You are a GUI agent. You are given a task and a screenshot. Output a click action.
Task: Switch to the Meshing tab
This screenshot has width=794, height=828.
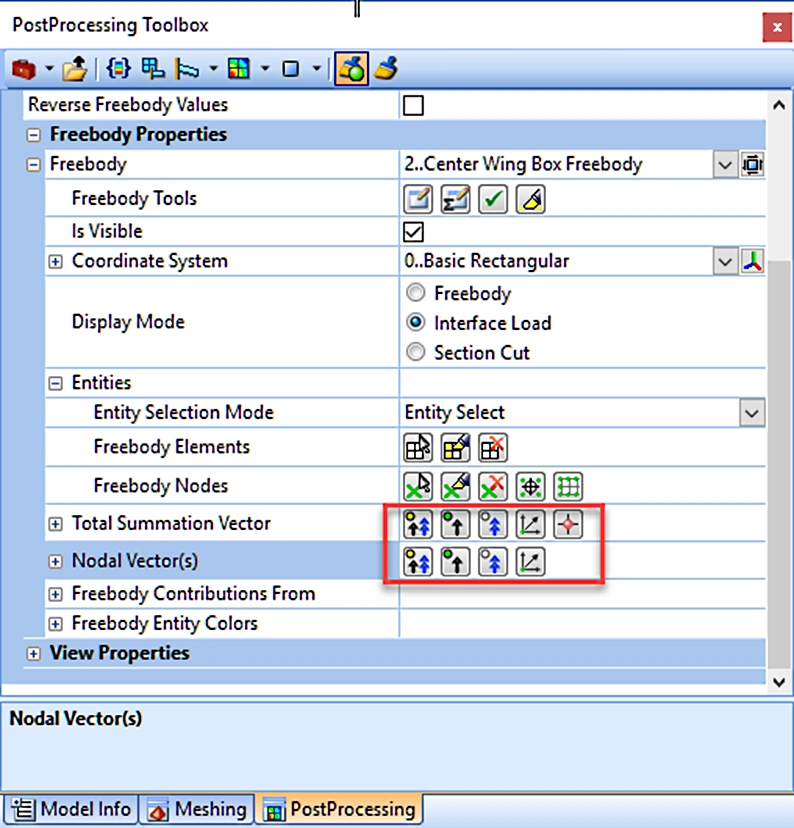tap(197, 809)
